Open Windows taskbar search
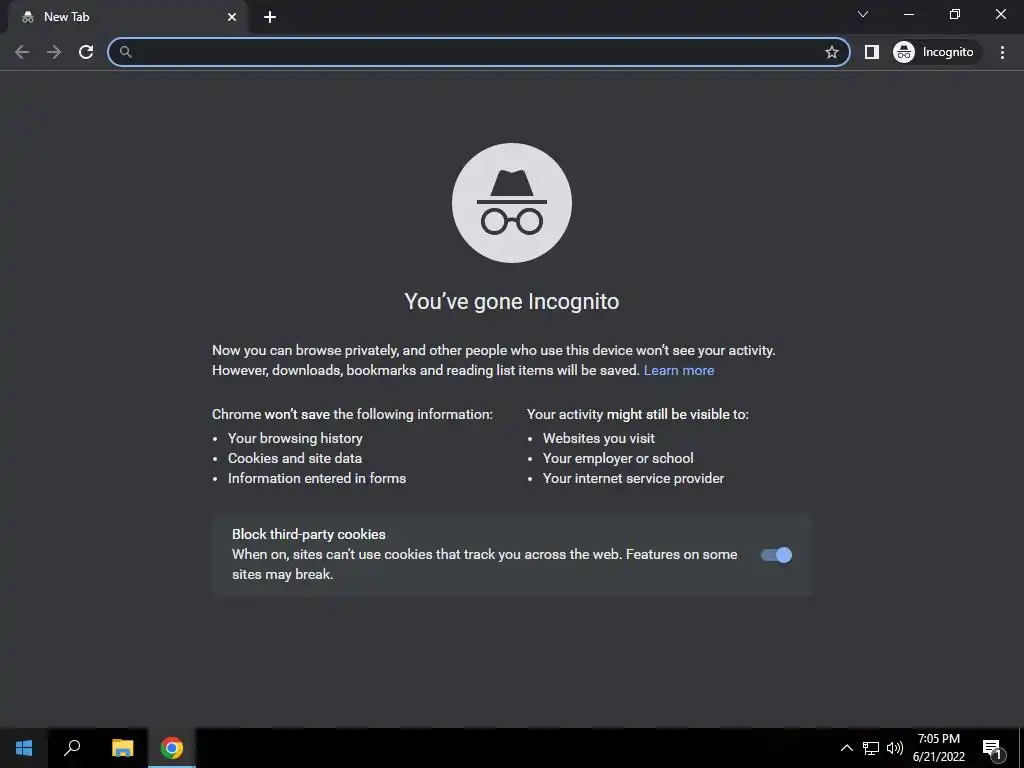Viewport: 1024px width, 768px height. tap(72, 748)
